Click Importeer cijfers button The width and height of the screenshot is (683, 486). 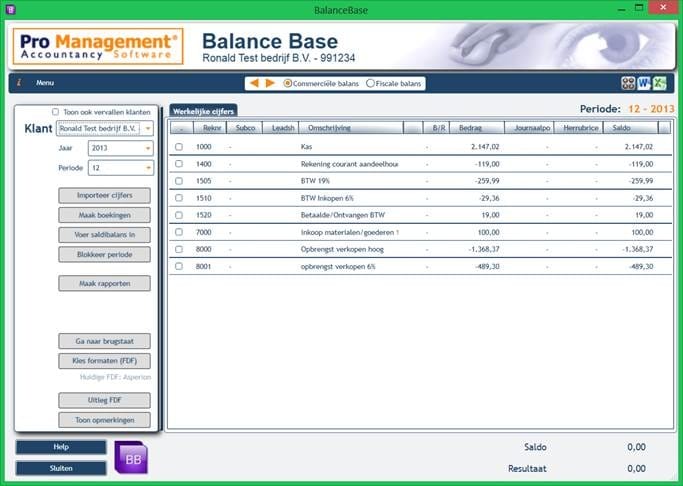105,196
